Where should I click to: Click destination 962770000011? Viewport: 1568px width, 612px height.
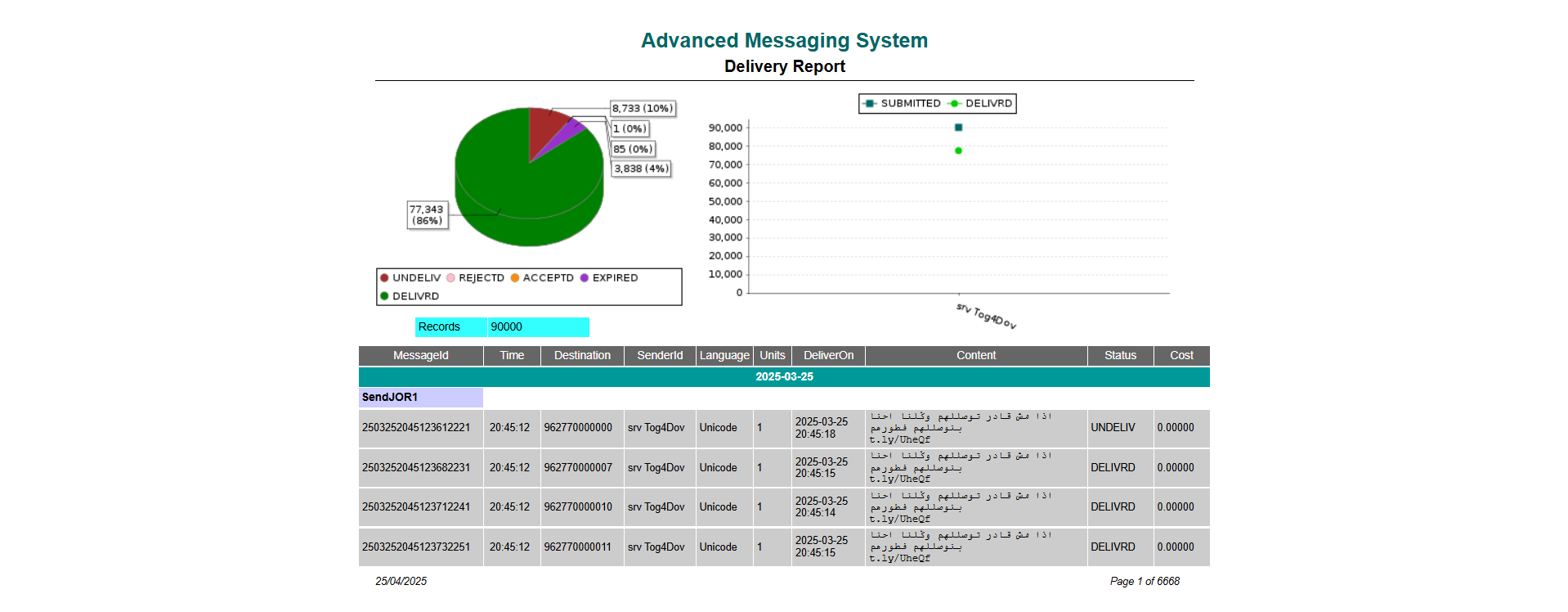(x=577, y=547)
